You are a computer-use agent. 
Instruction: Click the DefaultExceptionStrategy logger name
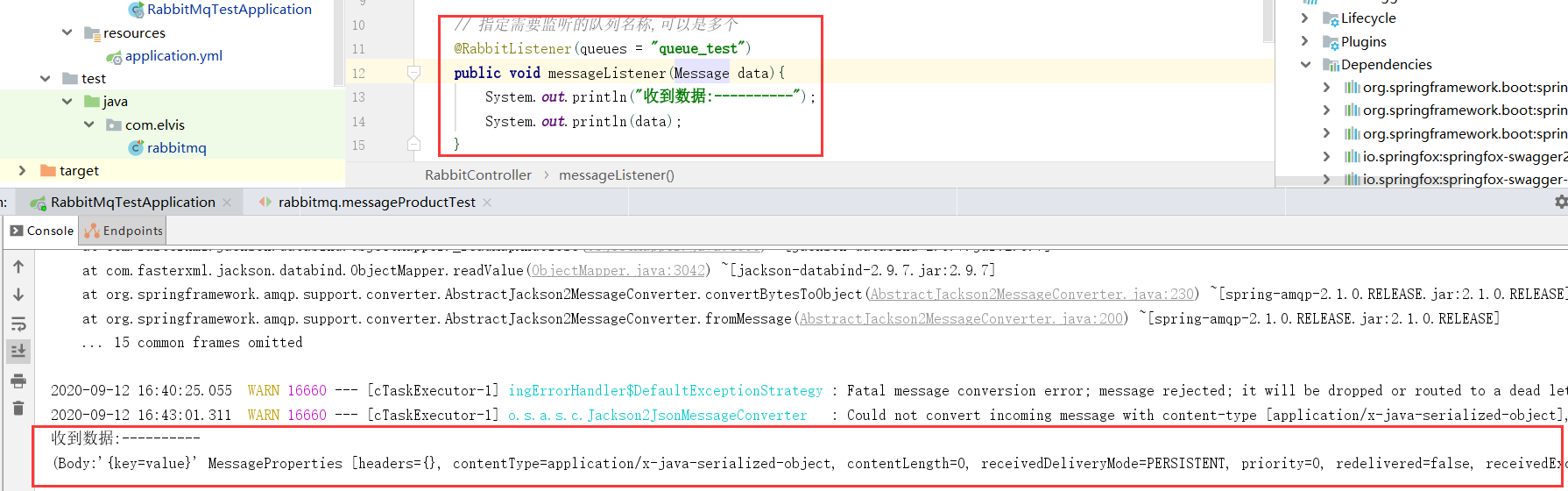coord(666,391)
